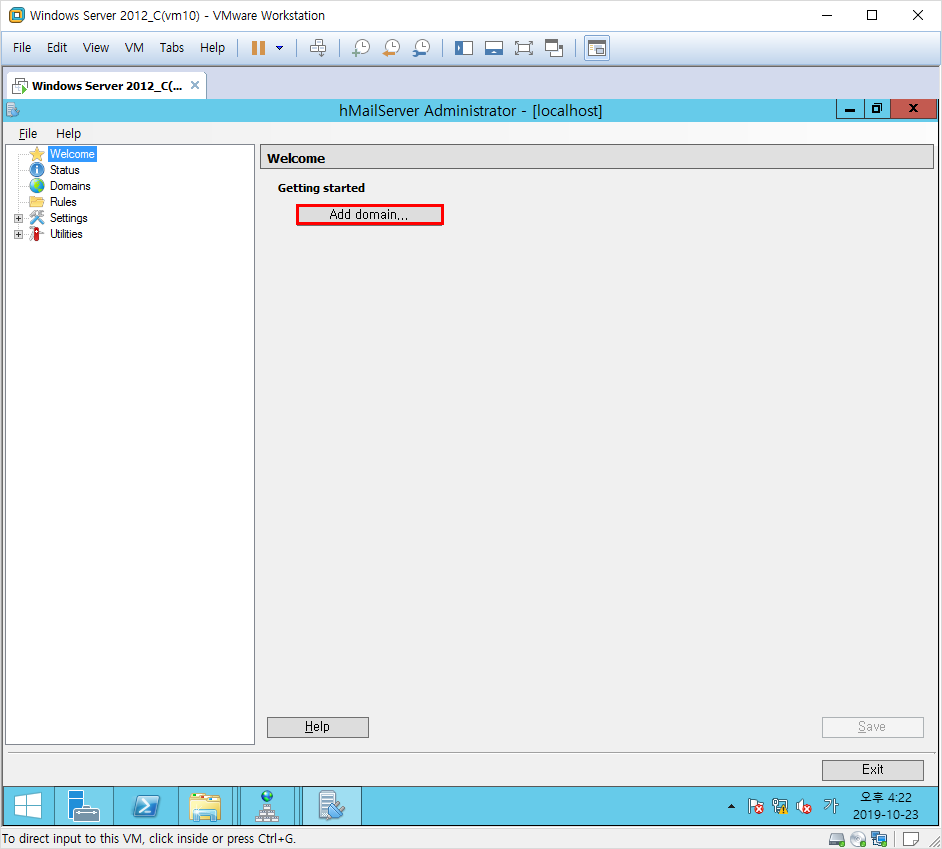Image resolution: width=942 pixels, height=849 pixels.
Task: Revert VM to previous snapshot
Action: point(391,48)
